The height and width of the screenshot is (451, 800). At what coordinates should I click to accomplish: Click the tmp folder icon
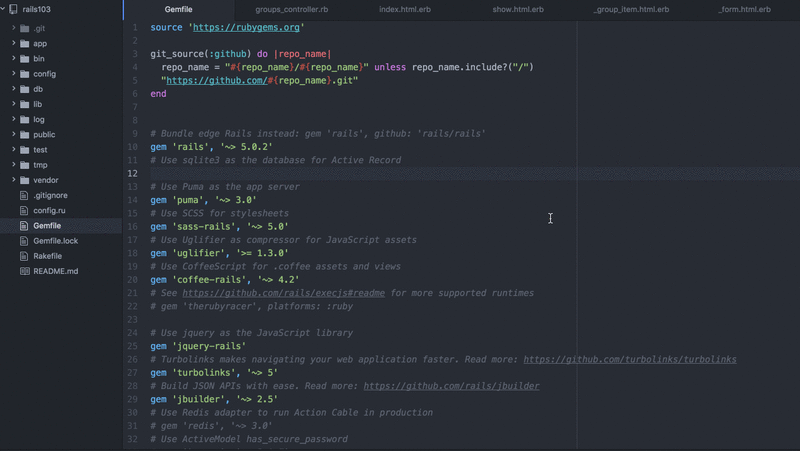(x=24, y=165)
